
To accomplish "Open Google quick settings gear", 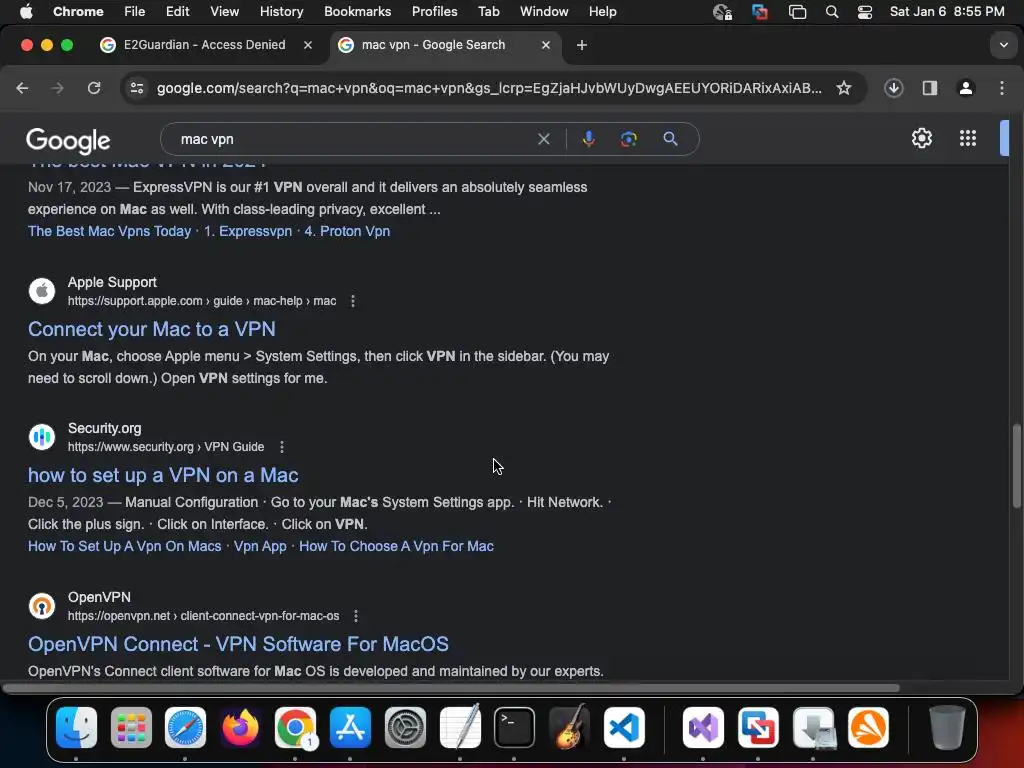I will click(x=921, y=138).
